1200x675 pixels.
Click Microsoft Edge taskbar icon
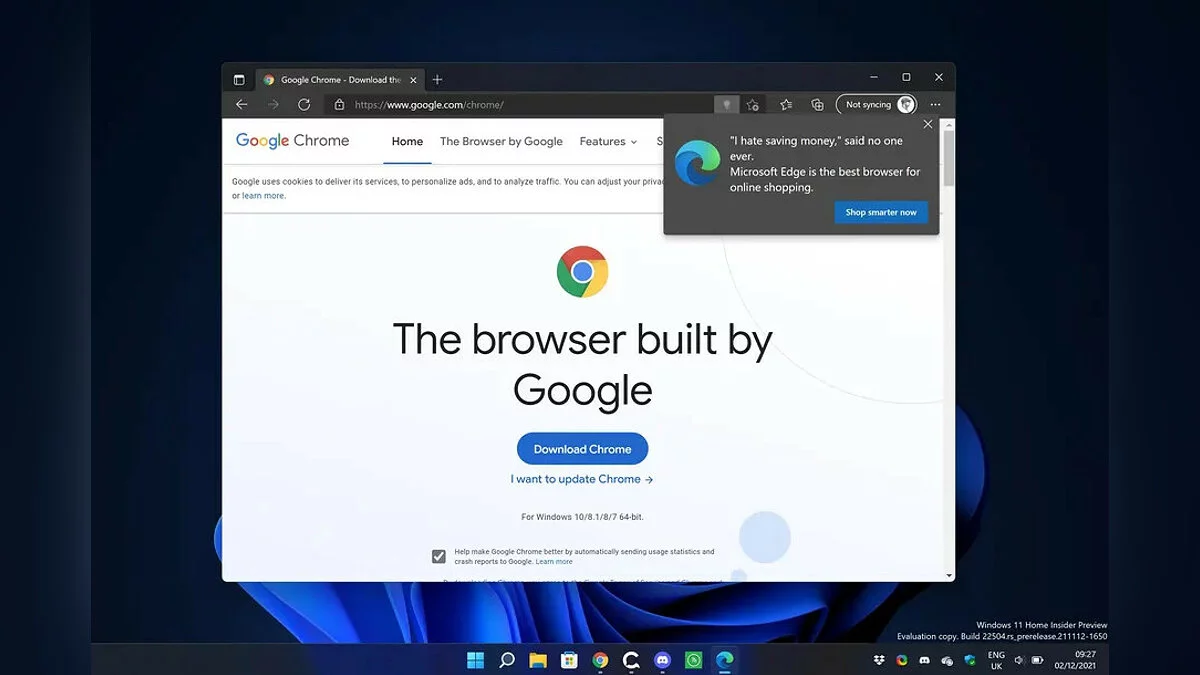[x=724, y=660]
